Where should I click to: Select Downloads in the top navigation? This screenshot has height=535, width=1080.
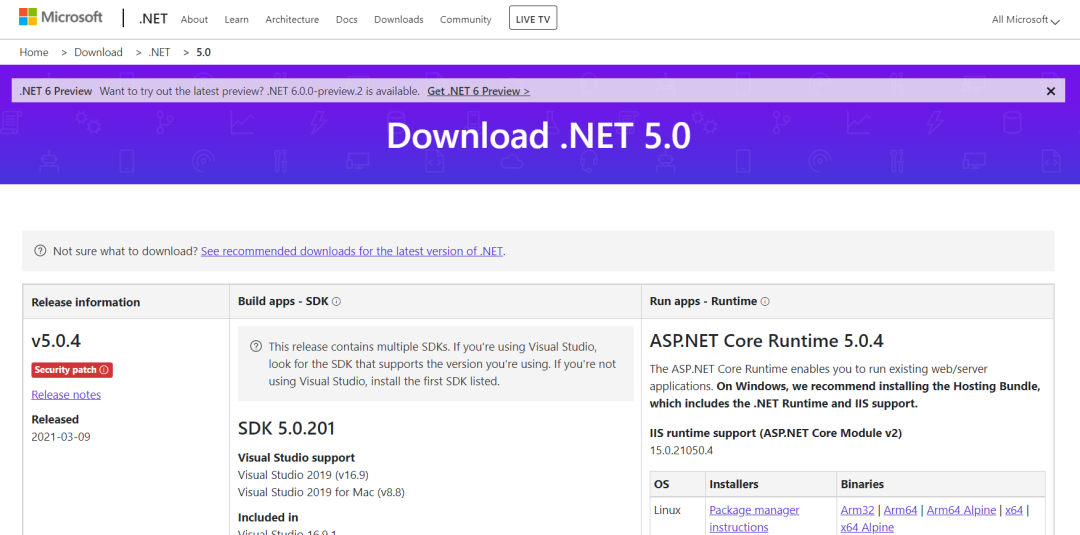398,20
